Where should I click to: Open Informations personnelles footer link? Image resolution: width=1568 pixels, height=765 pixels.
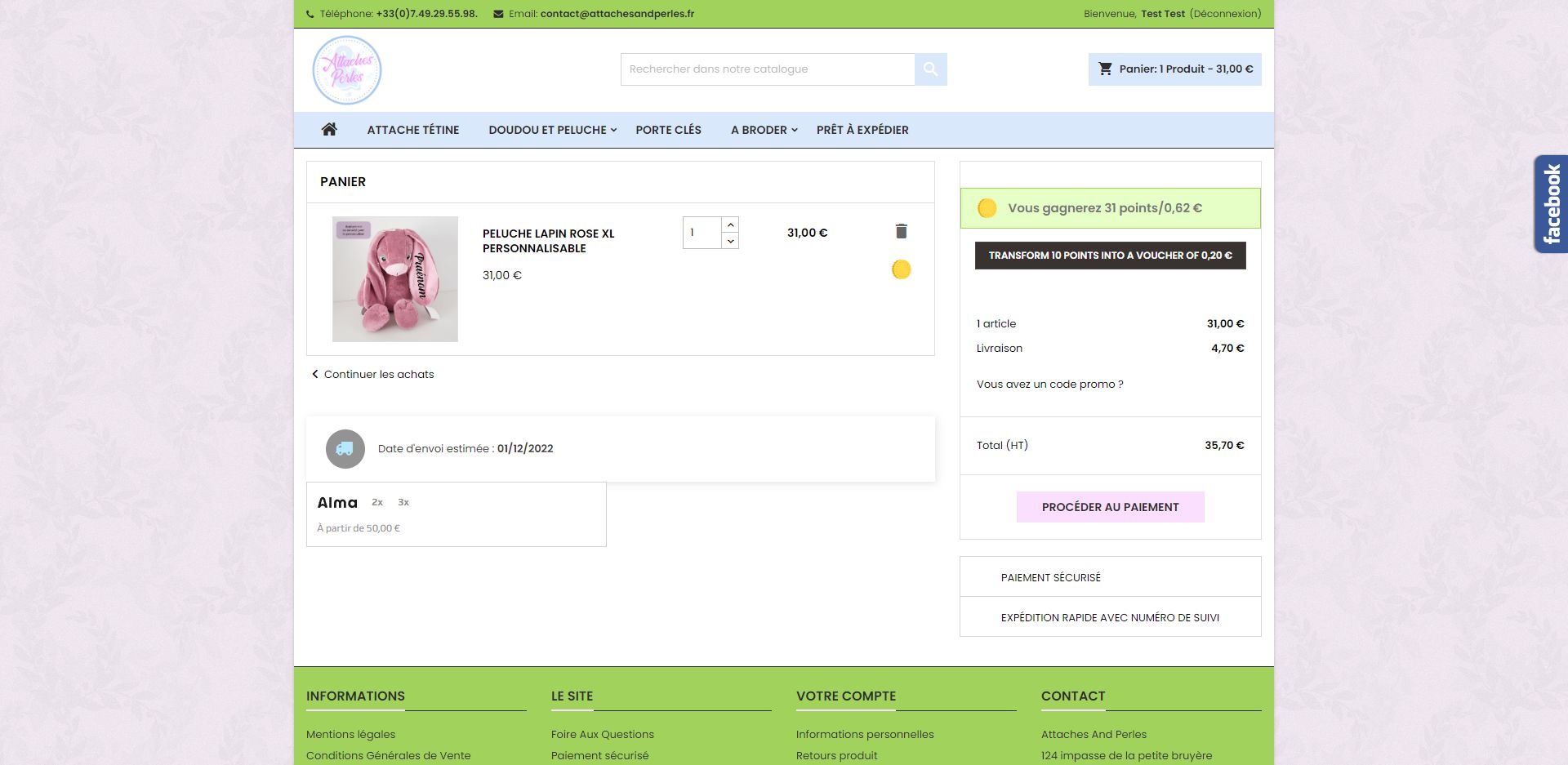pyautogui.click(x=865, y=735)
